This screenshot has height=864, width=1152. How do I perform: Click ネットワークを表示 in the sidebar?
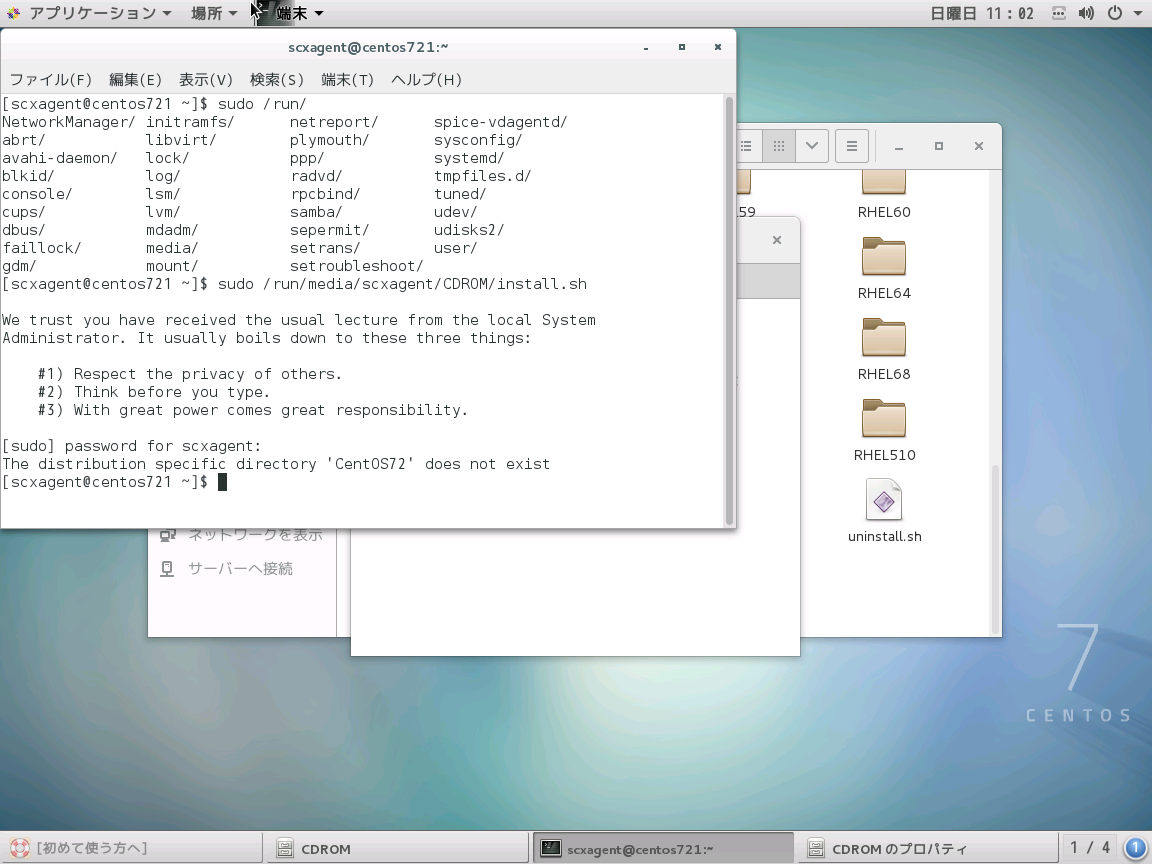[249, 534]
